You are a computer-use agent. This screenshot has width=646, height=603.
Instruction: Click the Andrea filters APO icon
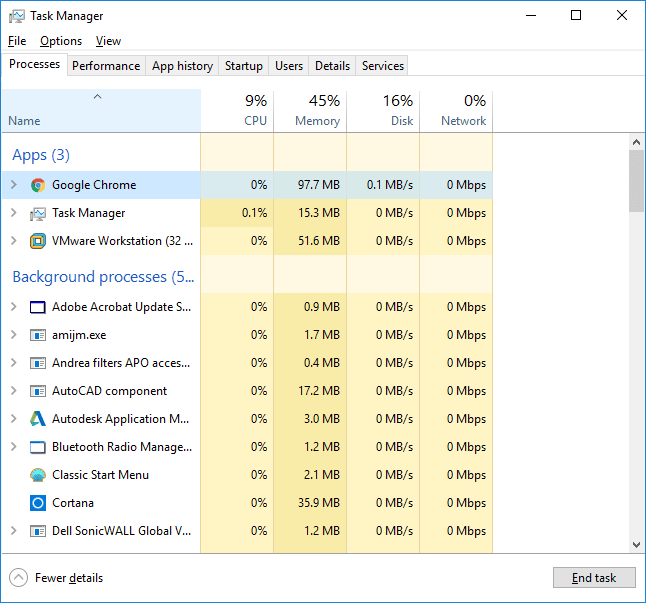tap(38, 363)
